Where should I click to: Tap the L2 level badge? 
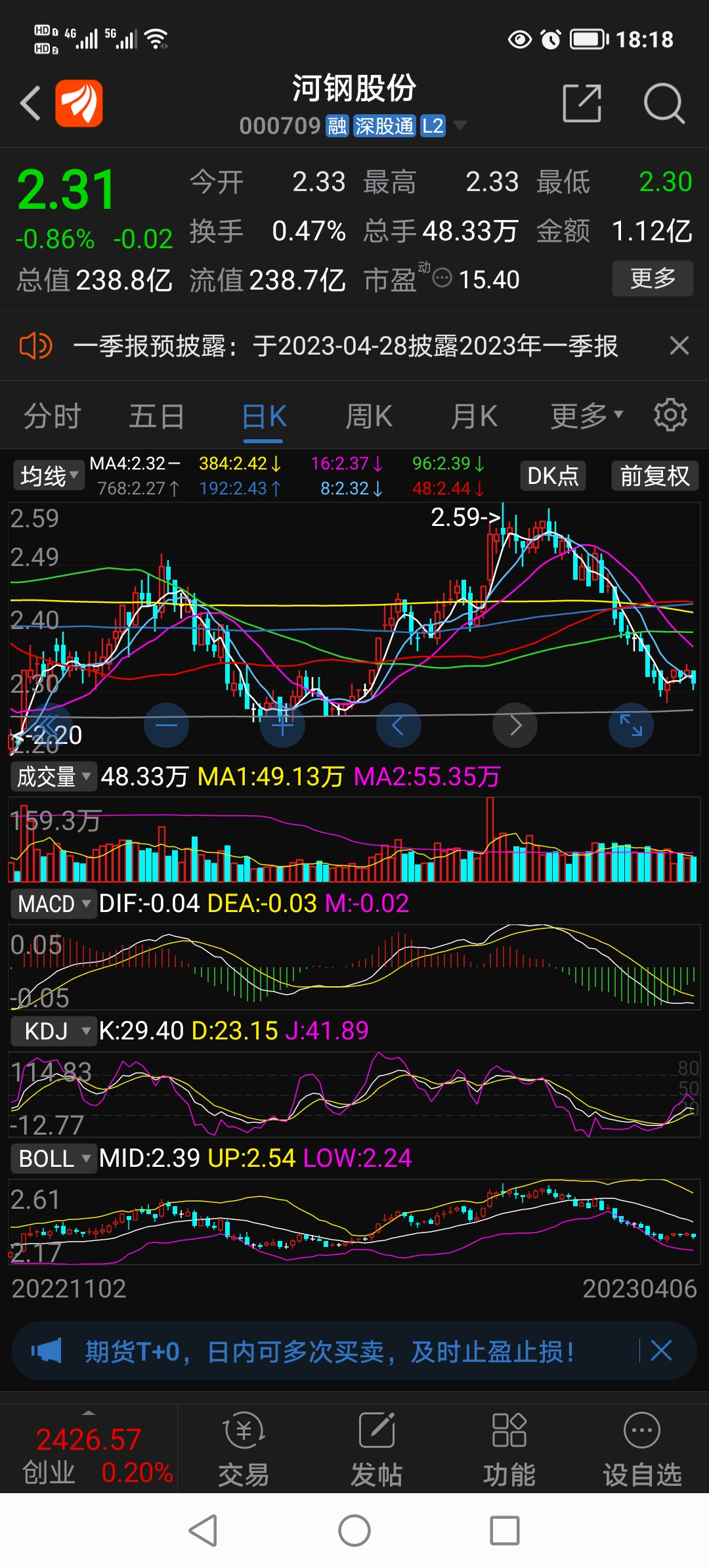[433, 125]
